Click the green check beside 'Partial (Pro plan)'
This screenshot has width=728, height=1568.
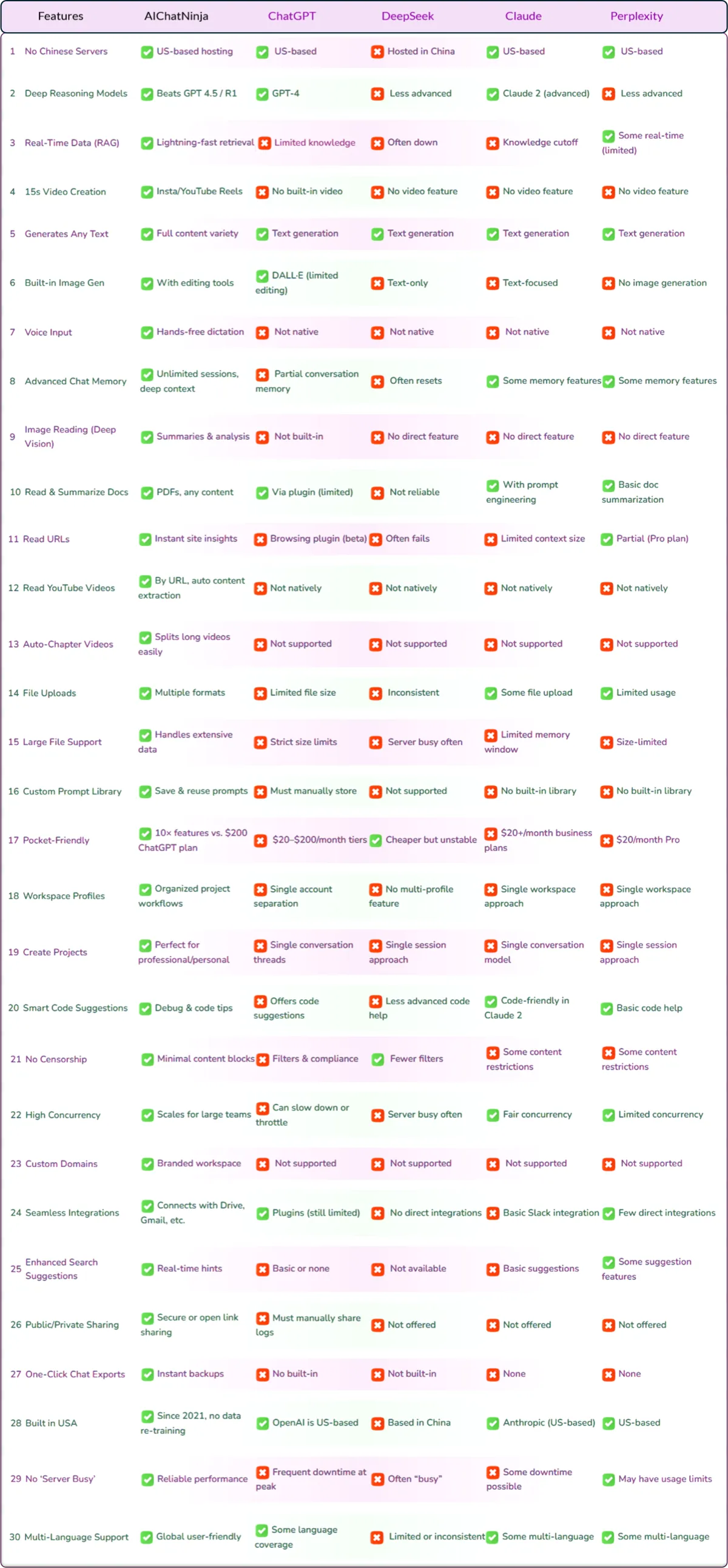(607, 539)
